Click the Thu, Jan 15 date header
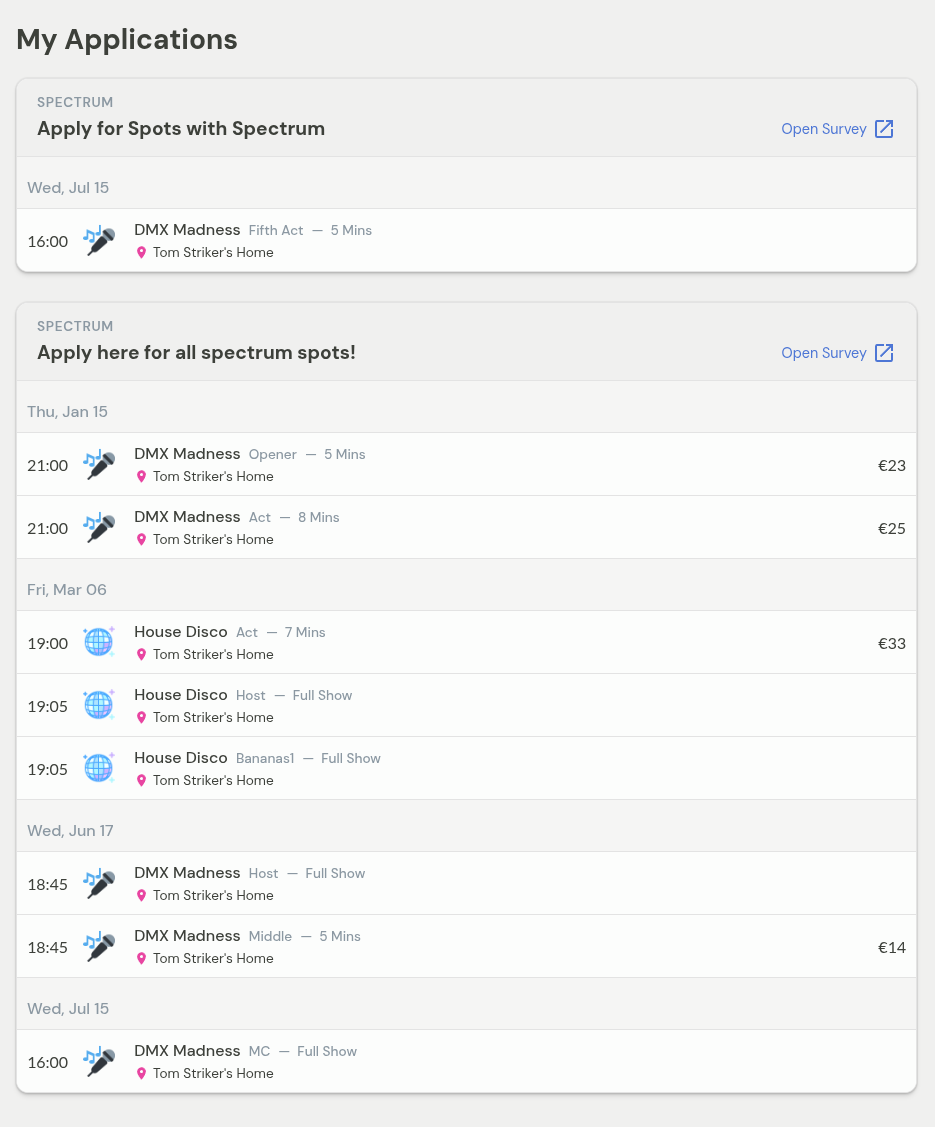The height and width of the screenshot is (1127, 935). [x=67, y=411]
